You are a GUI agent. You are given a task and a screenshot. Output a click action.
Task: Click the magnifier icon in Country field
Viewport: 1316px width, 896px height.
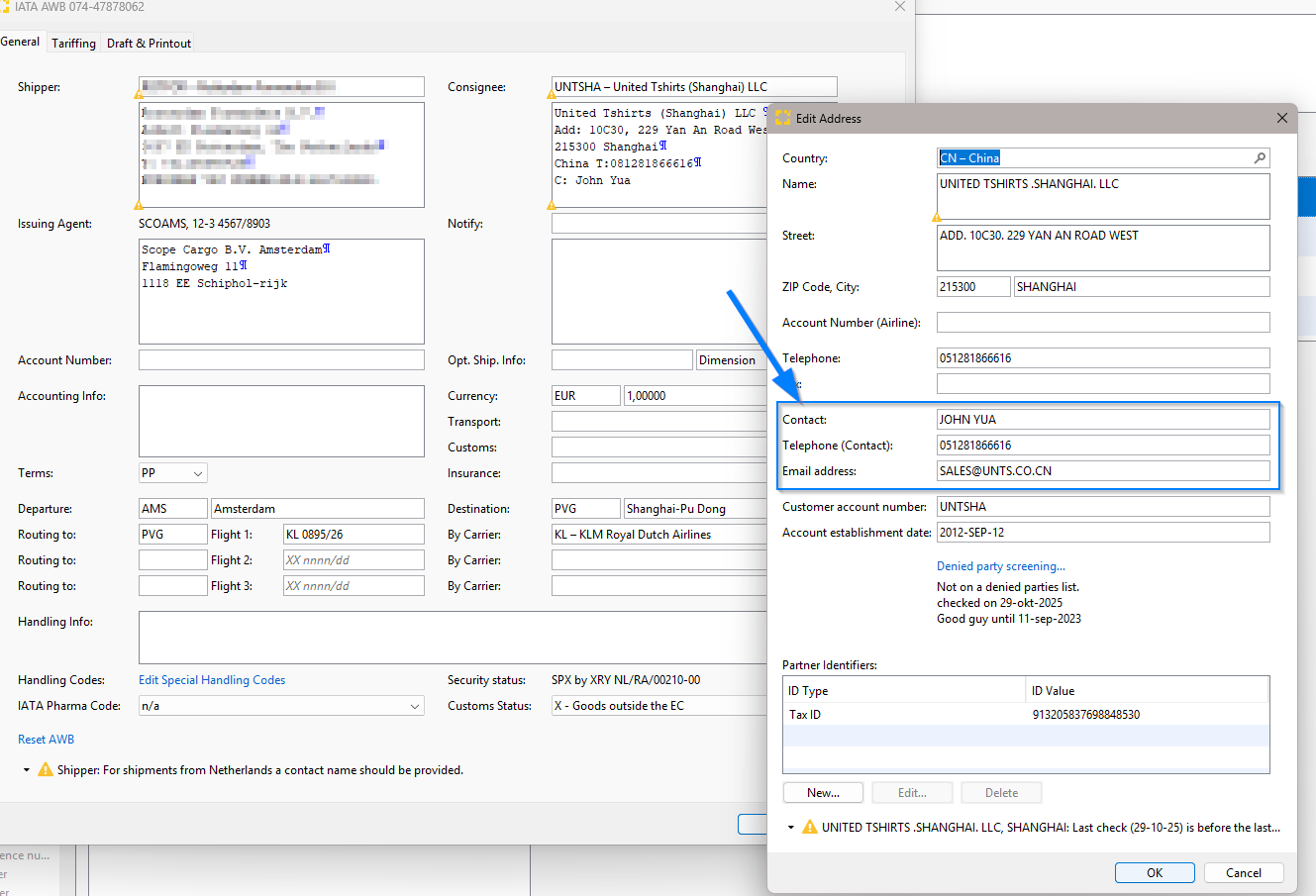[1260, 158]
